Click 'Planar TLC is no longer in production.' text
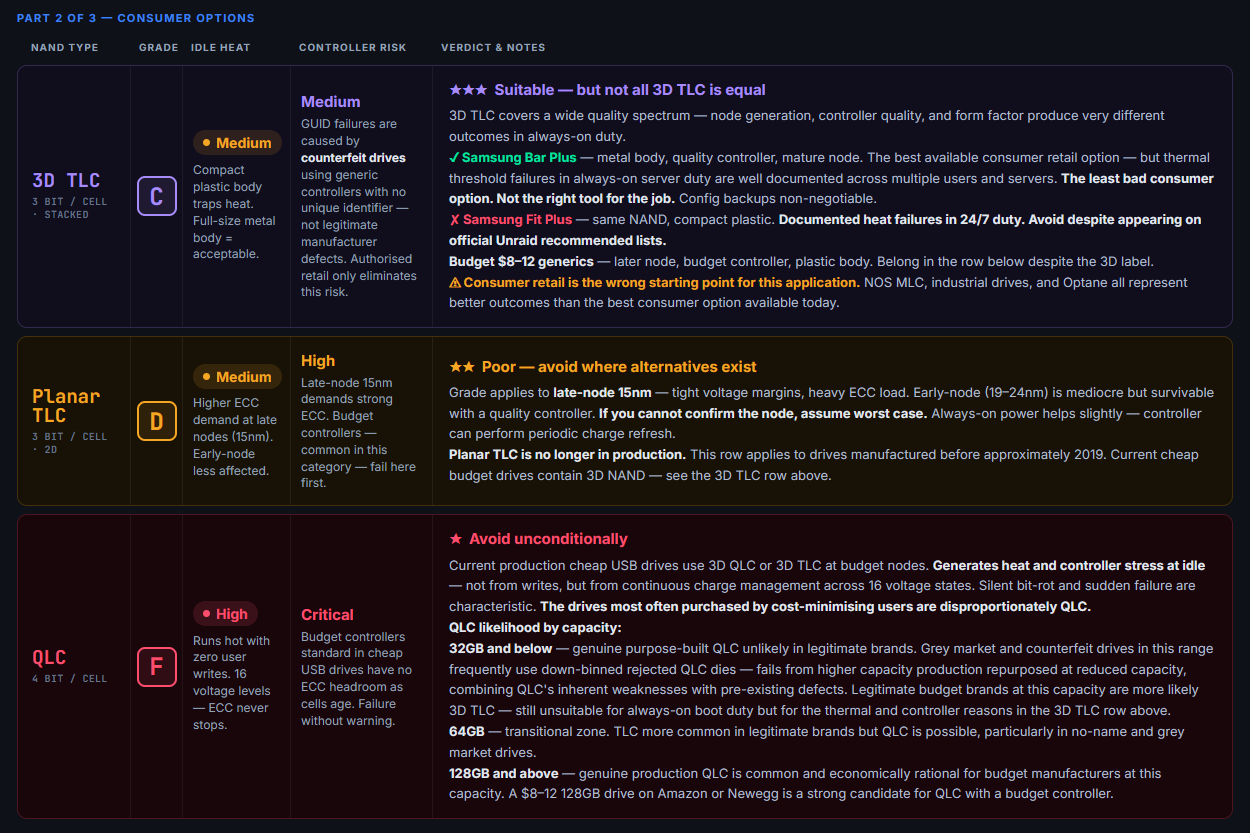 click(x=567, y=455)
